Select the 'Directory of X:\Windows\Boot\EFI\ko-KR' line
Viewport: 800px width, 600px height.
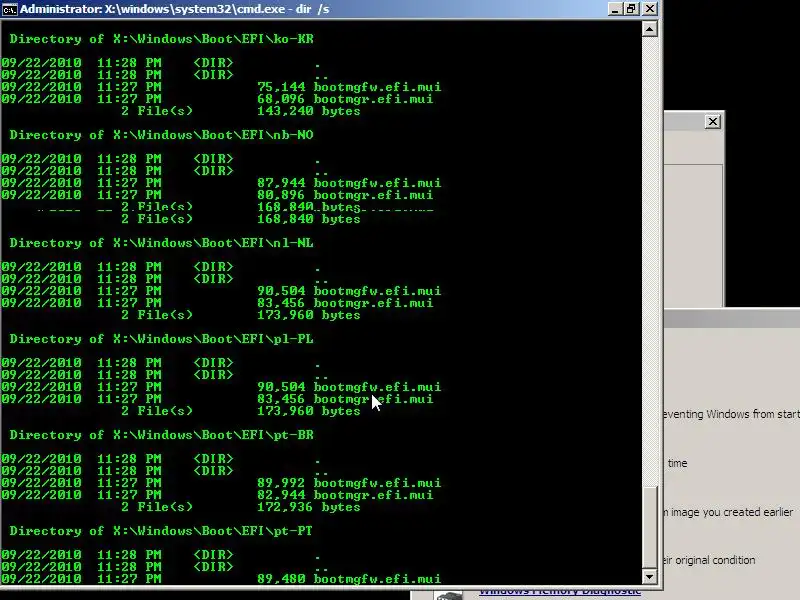(161, 39)
